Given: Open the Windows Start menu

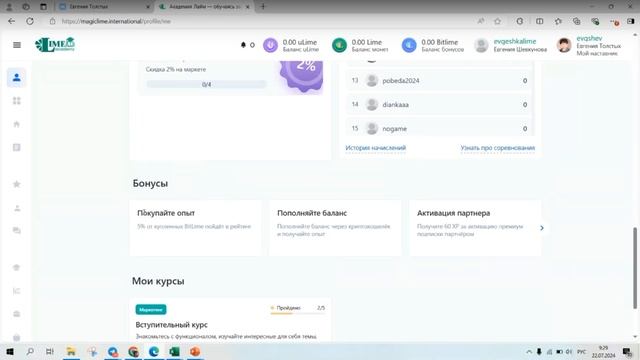Looking at the screenshot, I should (10, 351).
